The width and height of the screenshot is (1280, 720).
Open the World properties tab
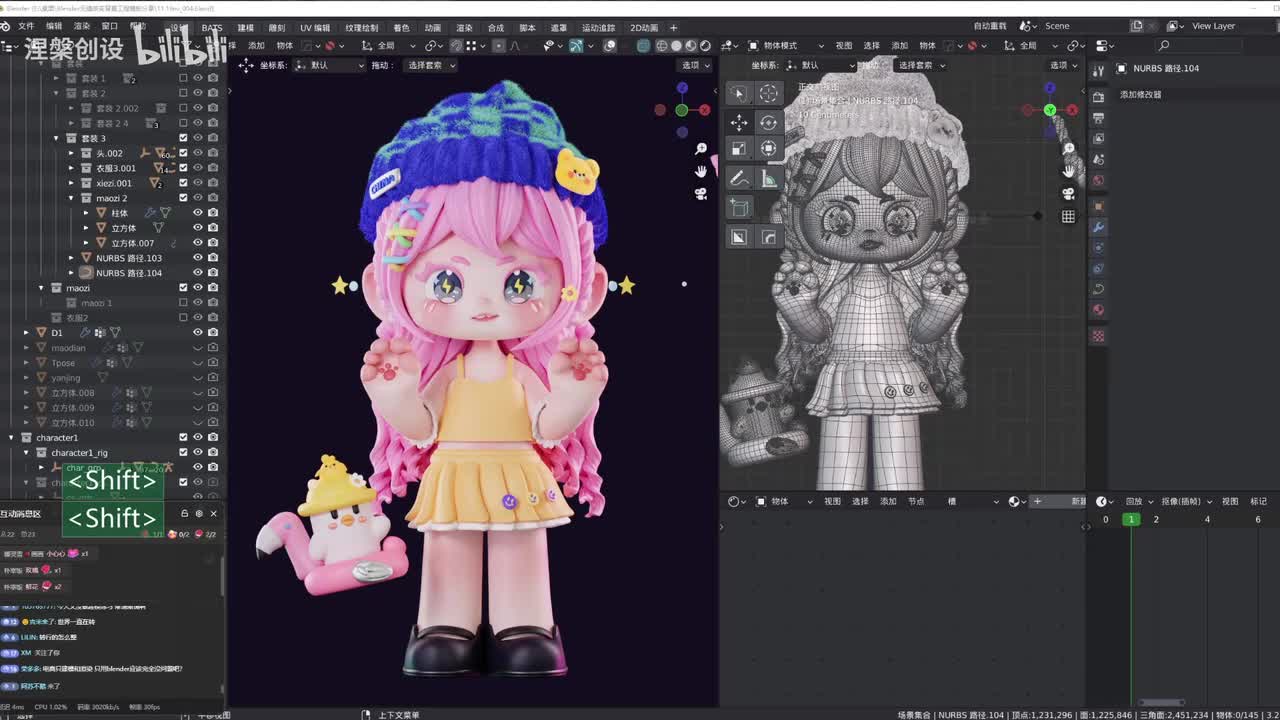point(1098,181)
